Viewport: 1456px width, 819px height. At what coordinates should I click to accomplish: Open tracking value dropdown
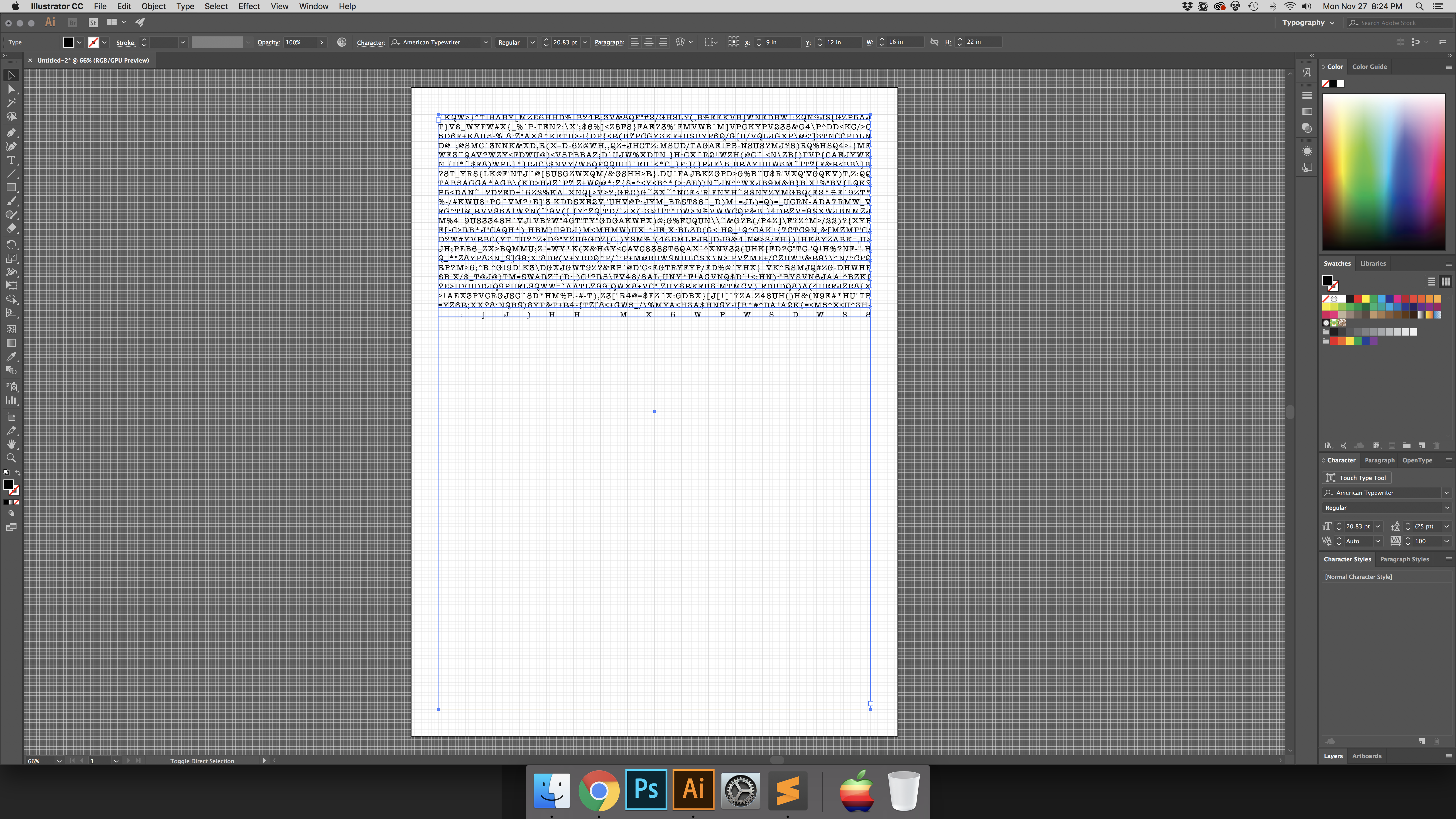point(1446,541)
